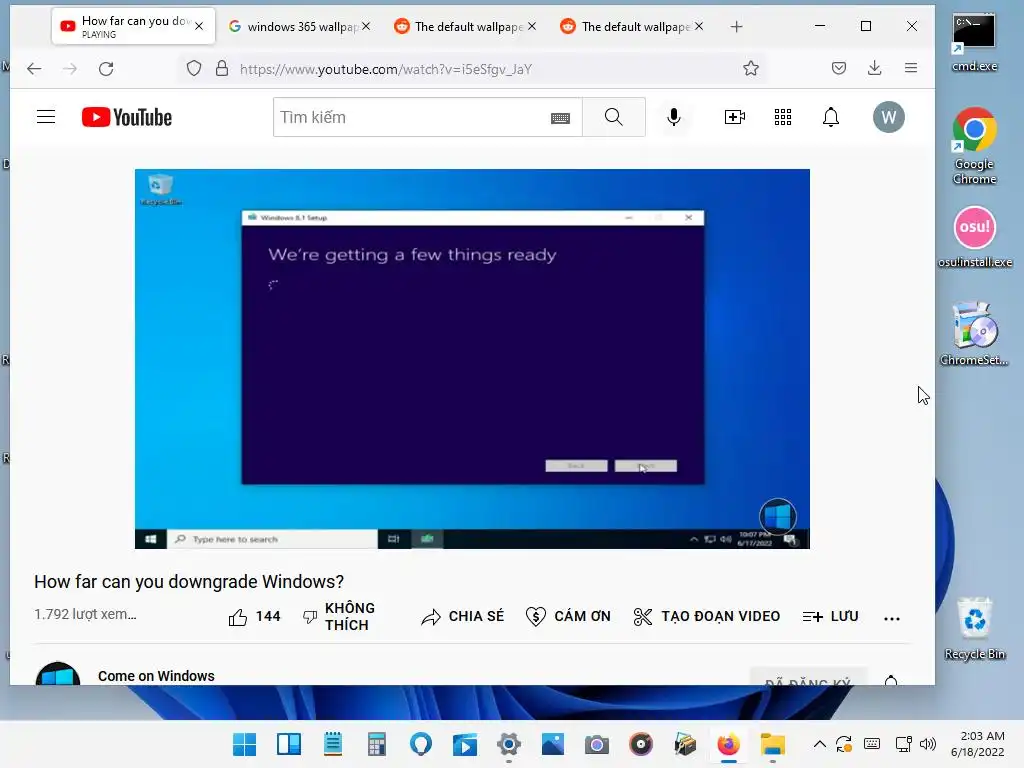1024x768 pixels.
Task: Open the Windows Start button
Action: click(x=244, y=744)
